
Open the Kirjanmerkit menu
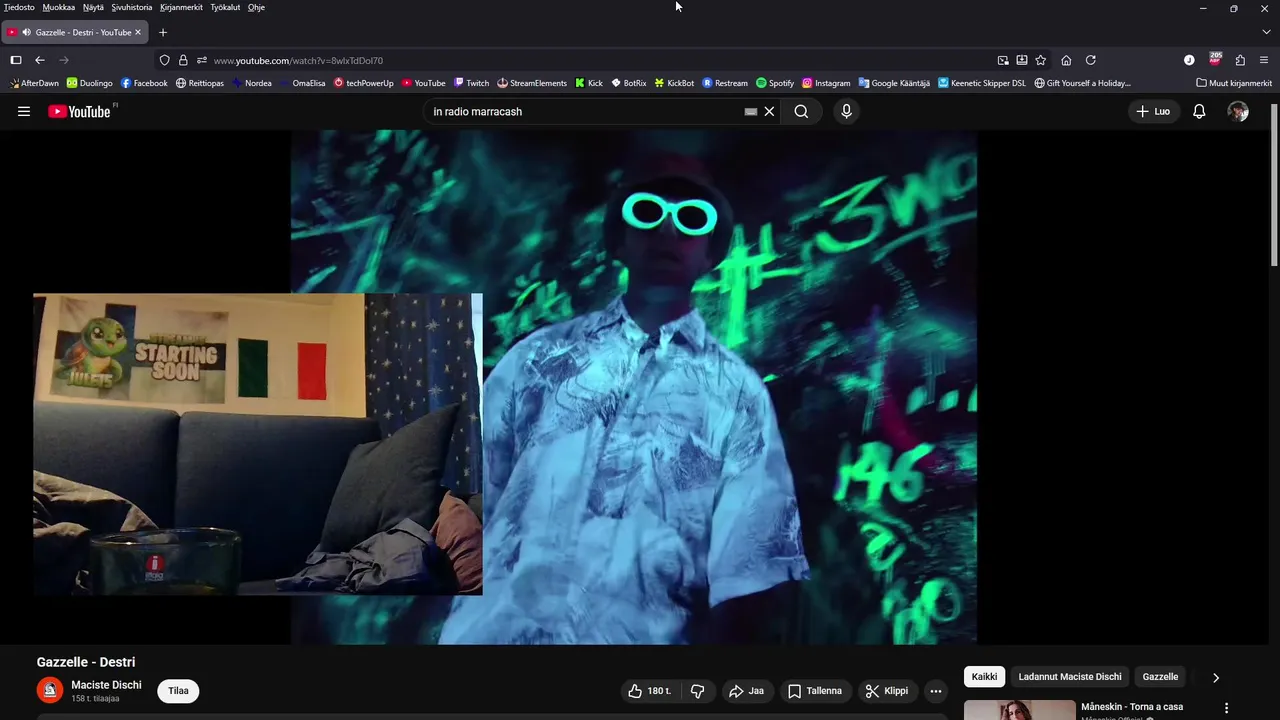pyautogui.click(x=181, y=7)
